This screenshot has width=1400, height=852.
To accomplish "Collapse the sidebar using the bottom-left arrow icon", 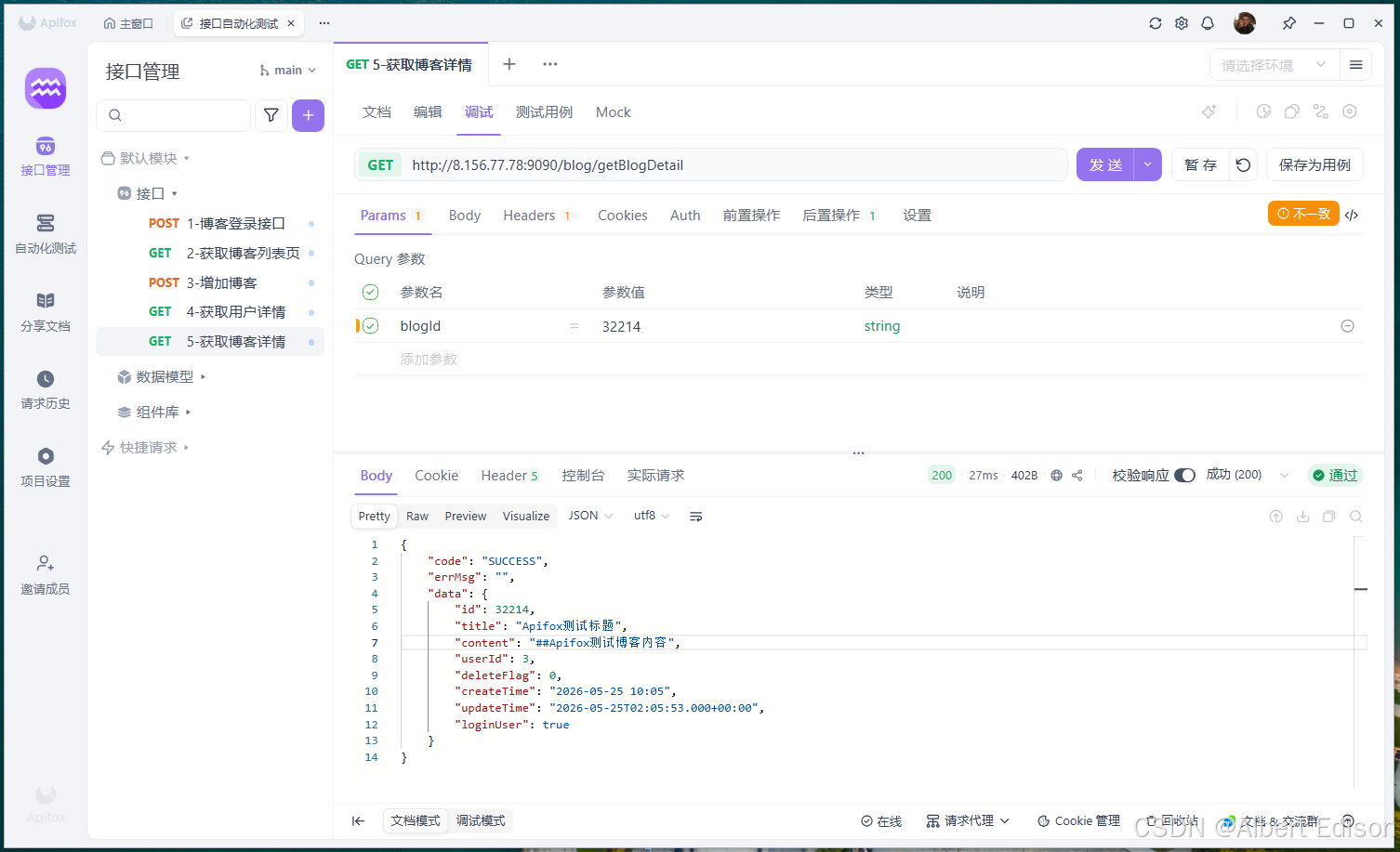I will [358, 821].
